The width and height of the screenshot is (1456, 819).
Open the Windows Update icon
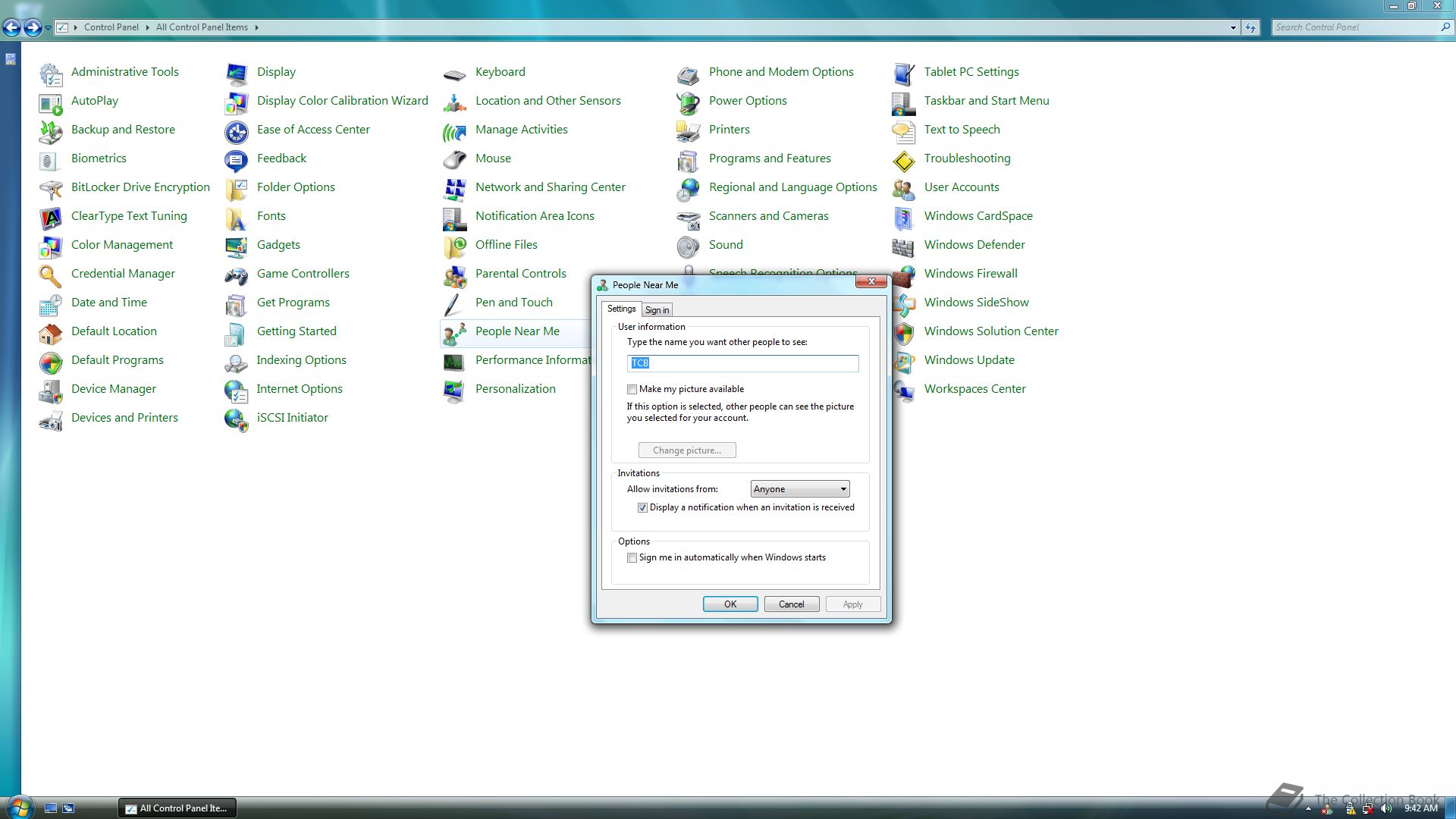[904, 362]
